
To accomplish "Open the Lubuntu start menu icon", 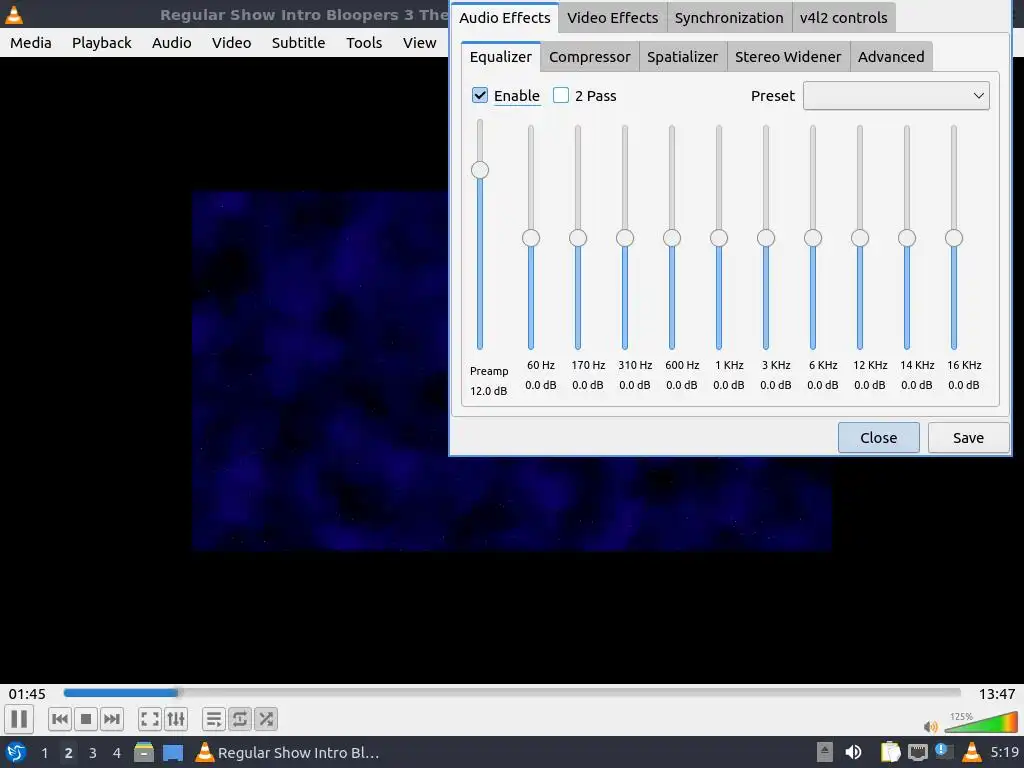I will coord(16,752).
